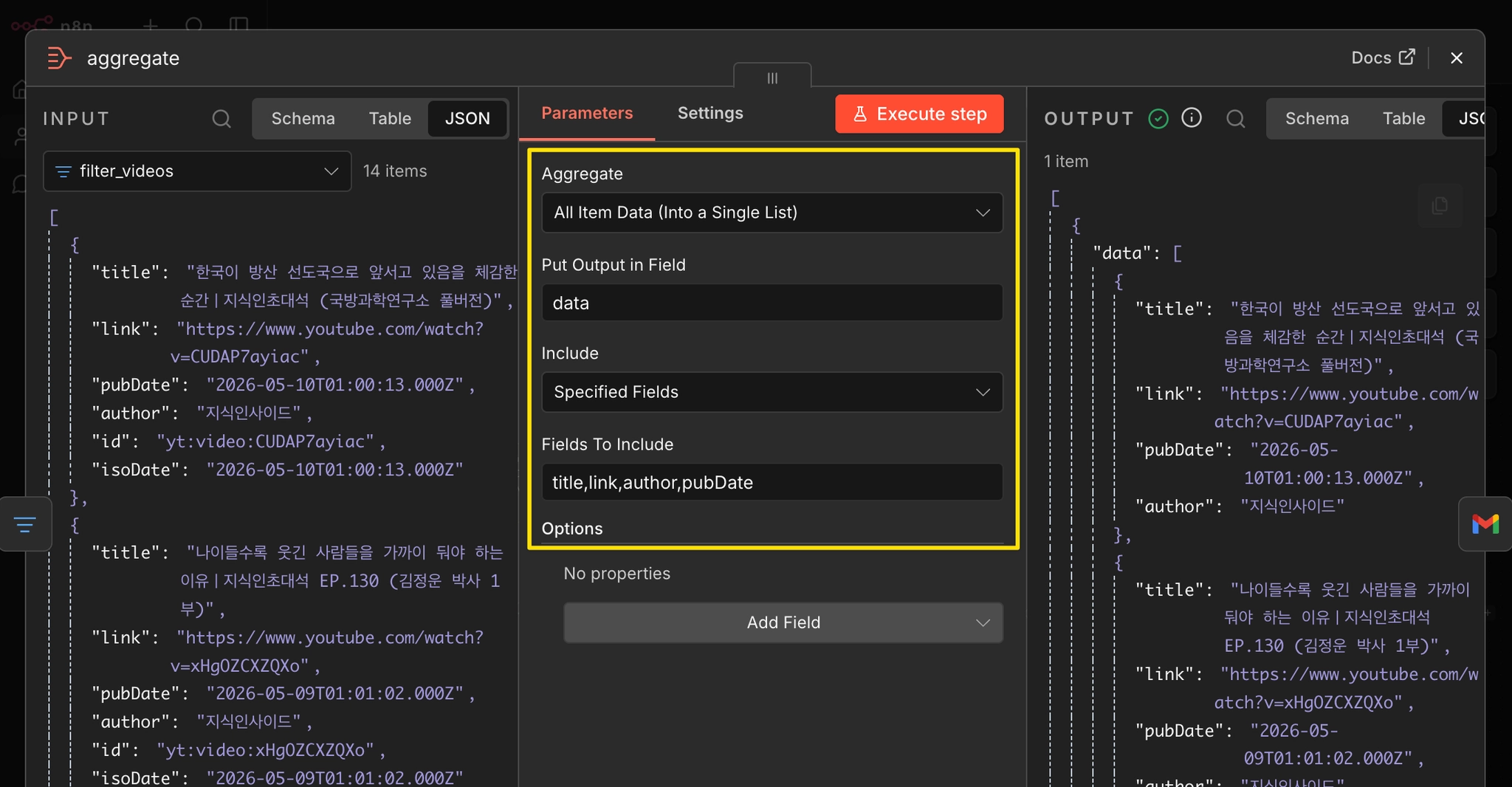Open the previous filter node on left edge

click(25, 524)
